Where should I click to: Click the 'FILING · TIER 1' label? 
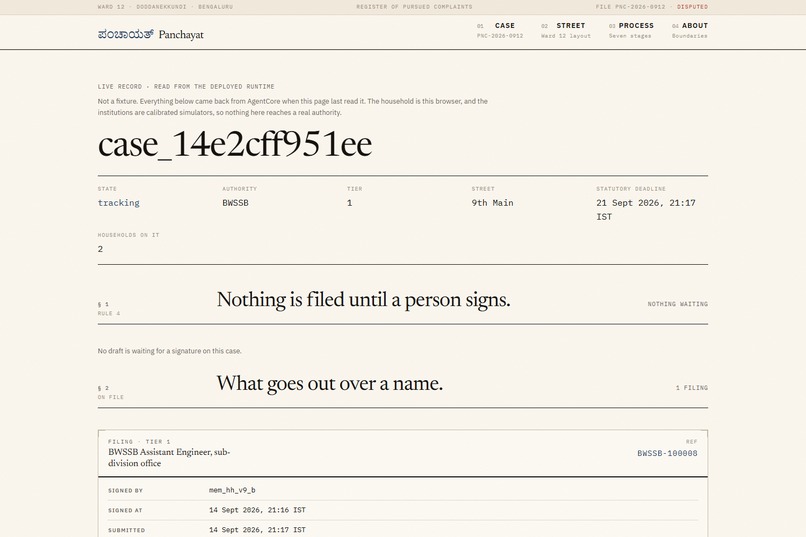pyautogui.click(x=139, y=441)
